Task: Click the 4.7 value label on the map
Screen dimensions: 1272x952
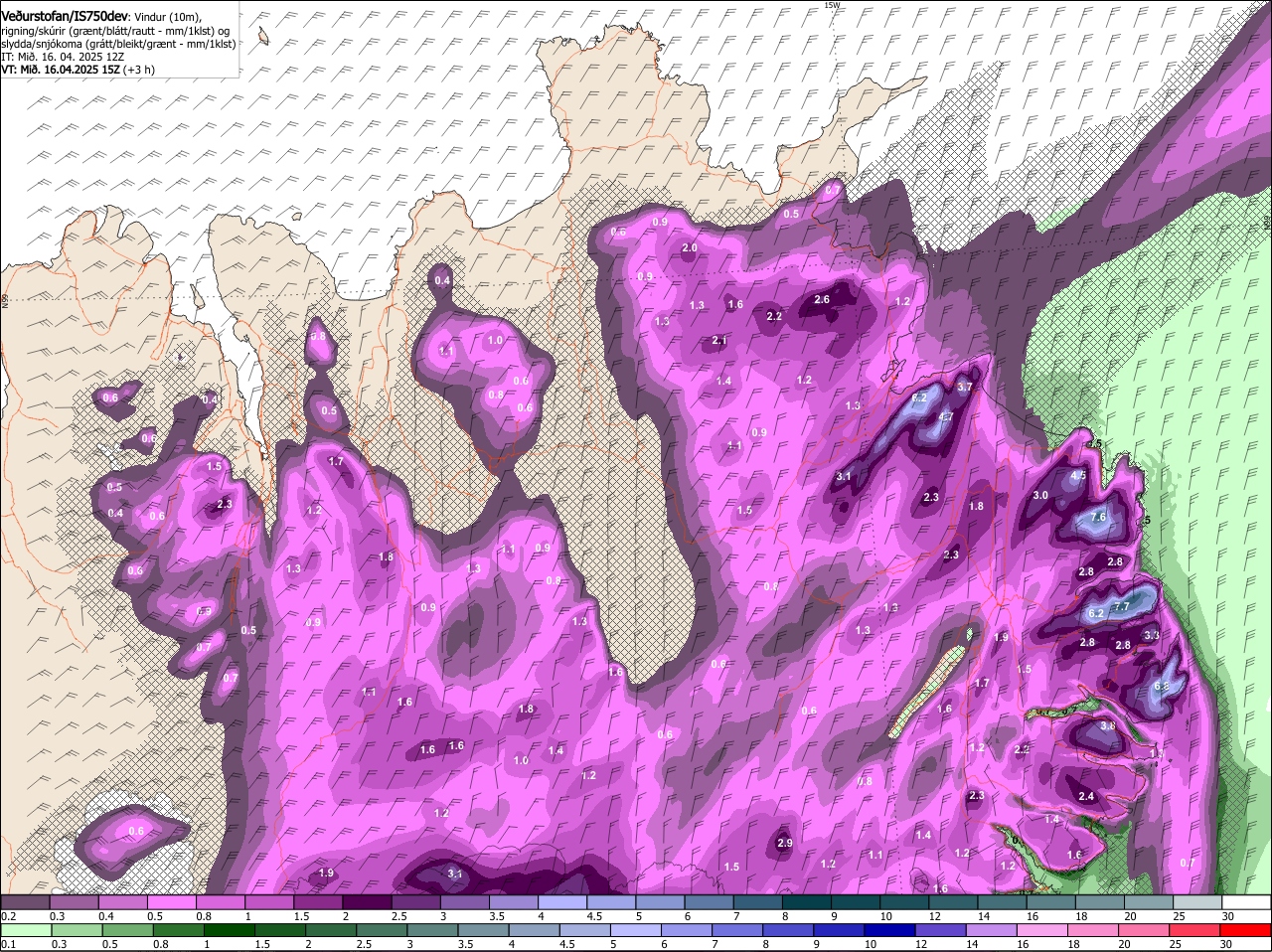Action: click(x=946, y=417)
